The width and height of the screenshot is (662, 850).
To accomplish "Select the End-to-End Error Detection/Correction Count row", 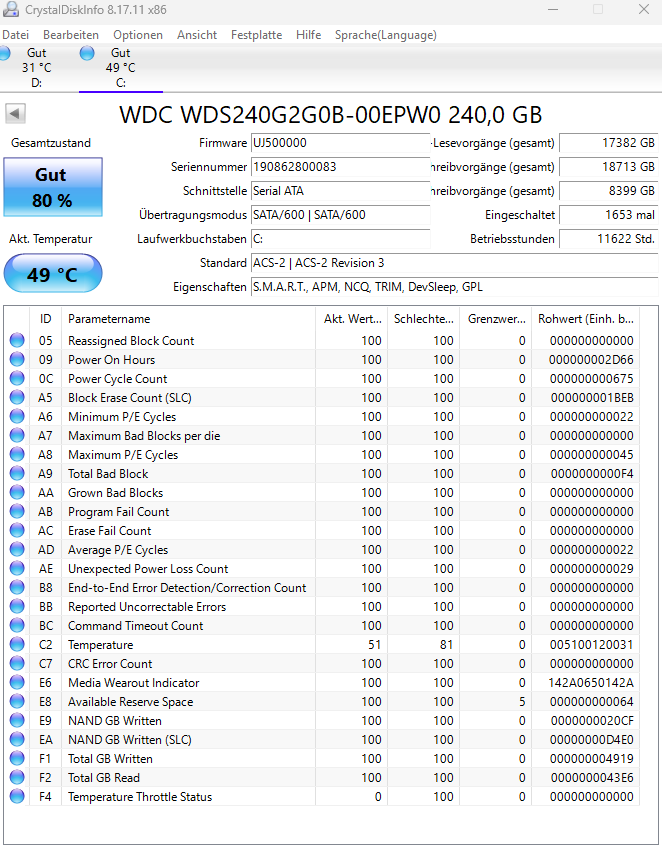I will pos(323,587).
